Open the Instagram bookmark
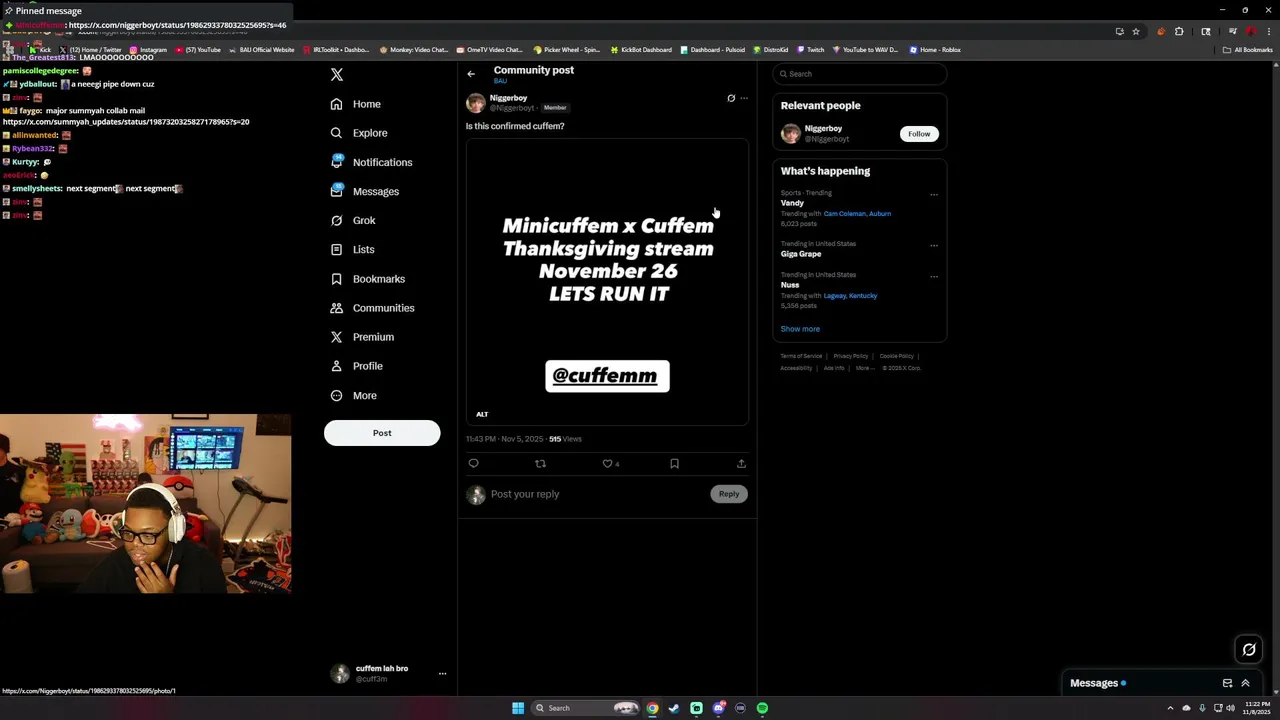The image size is (1280, 720). click(x=148, y=50)
